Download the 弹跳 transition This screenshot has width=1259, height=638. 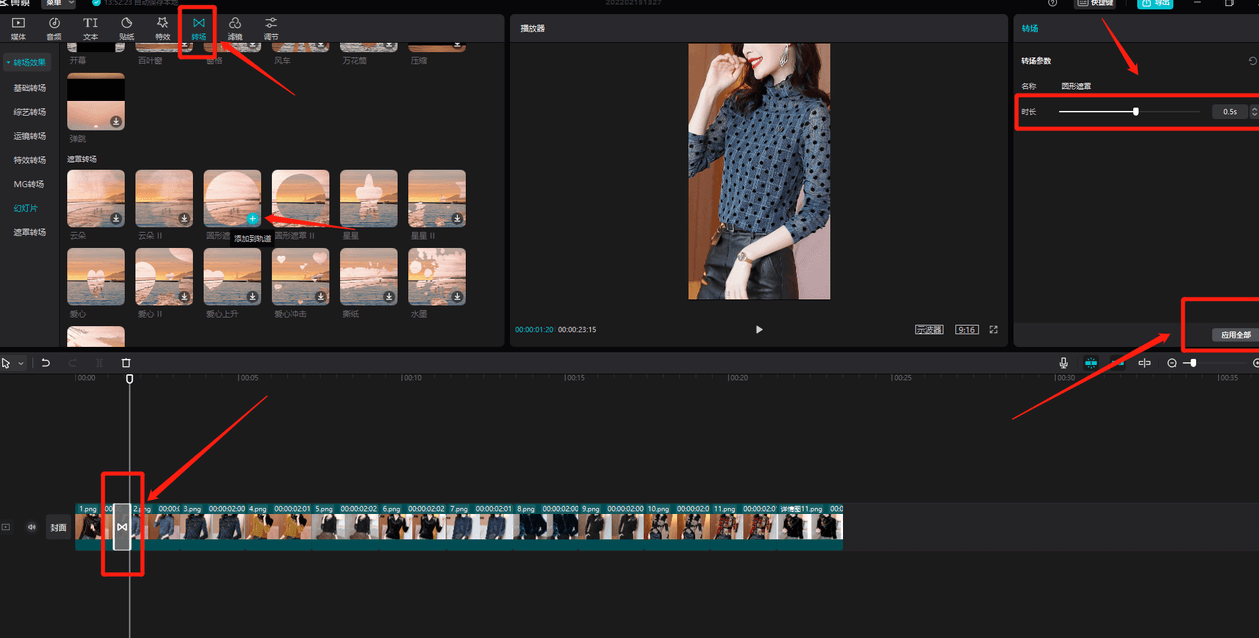[116, 121]
